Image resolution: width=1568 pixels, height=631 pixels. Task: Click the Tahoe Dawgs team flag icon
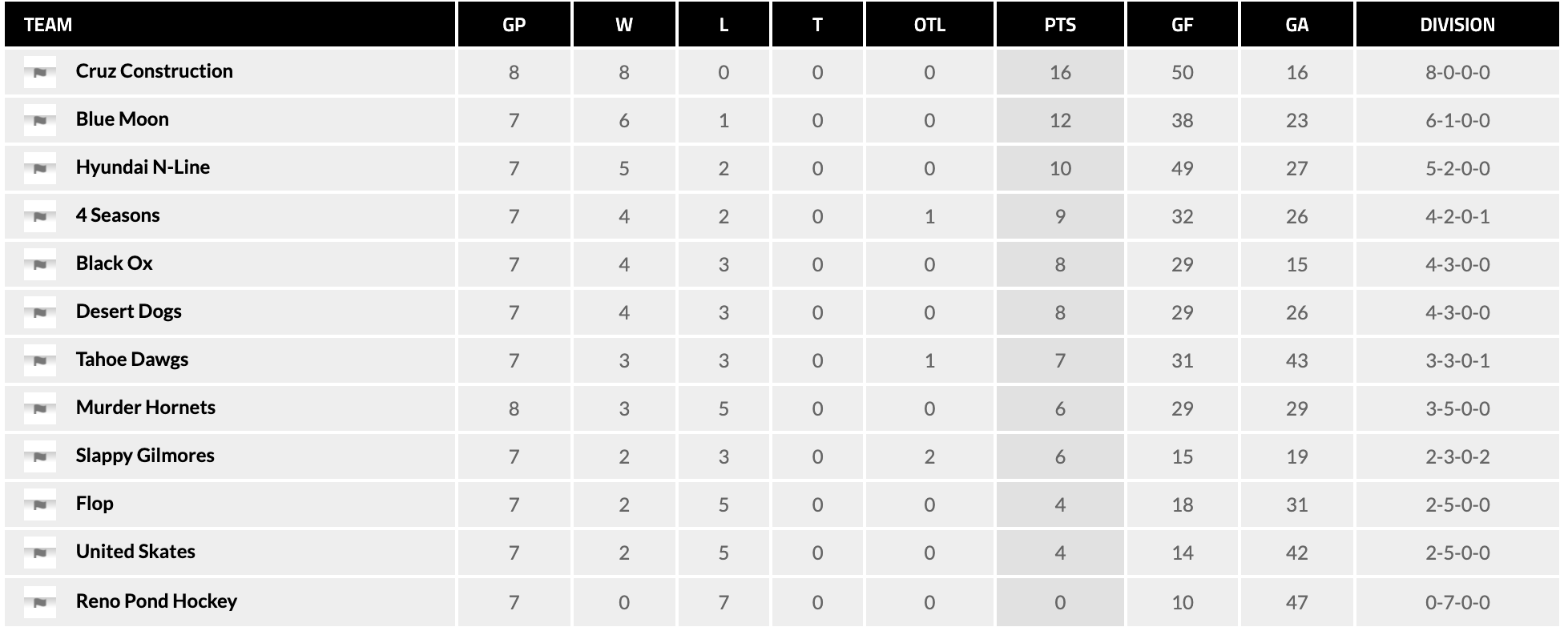coord(40,361)
